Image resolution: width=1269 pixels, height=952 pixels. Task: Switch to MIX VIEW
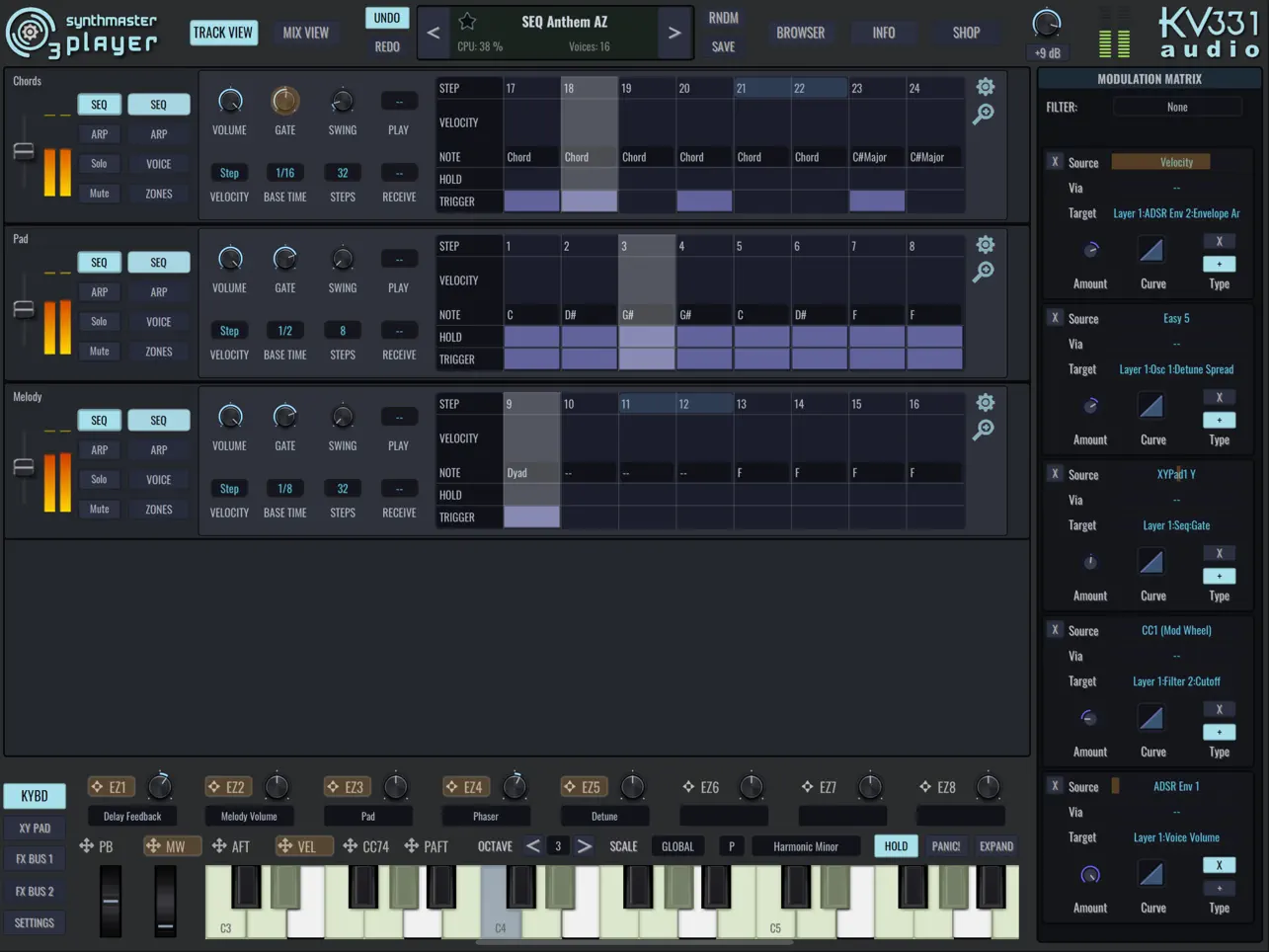coord(306,33)
